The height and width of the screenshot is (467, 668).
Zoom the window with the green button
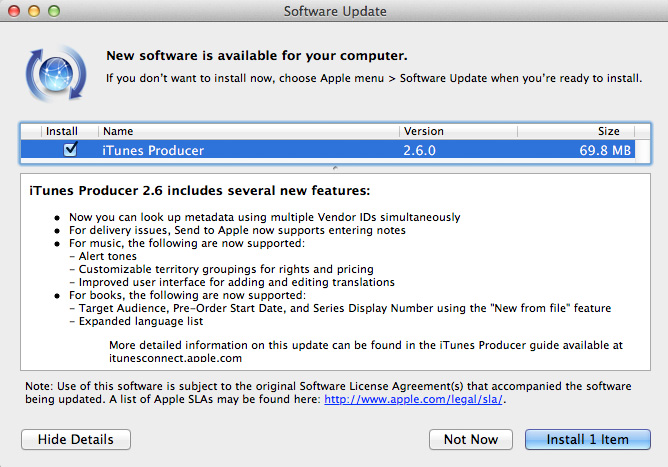click(x=54, y=11)
